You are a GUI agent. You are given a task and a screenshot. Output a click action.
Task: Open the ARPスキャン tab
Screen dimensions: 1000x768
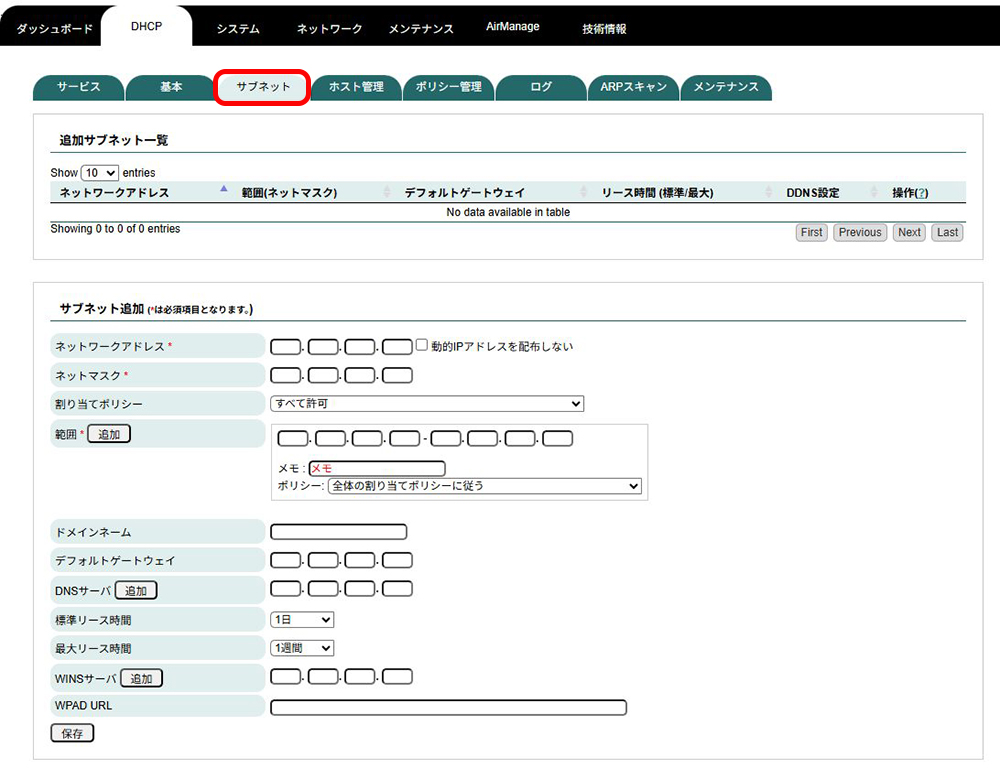[633, 87]
